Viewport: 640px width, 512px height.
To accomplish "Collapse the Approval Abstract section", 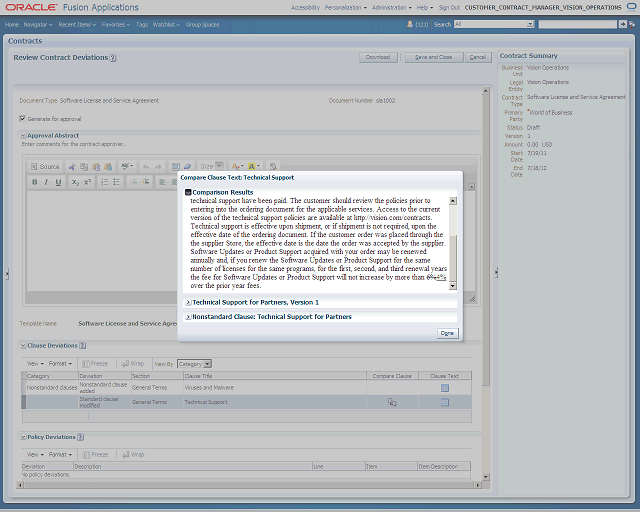I will click(23, 136).
